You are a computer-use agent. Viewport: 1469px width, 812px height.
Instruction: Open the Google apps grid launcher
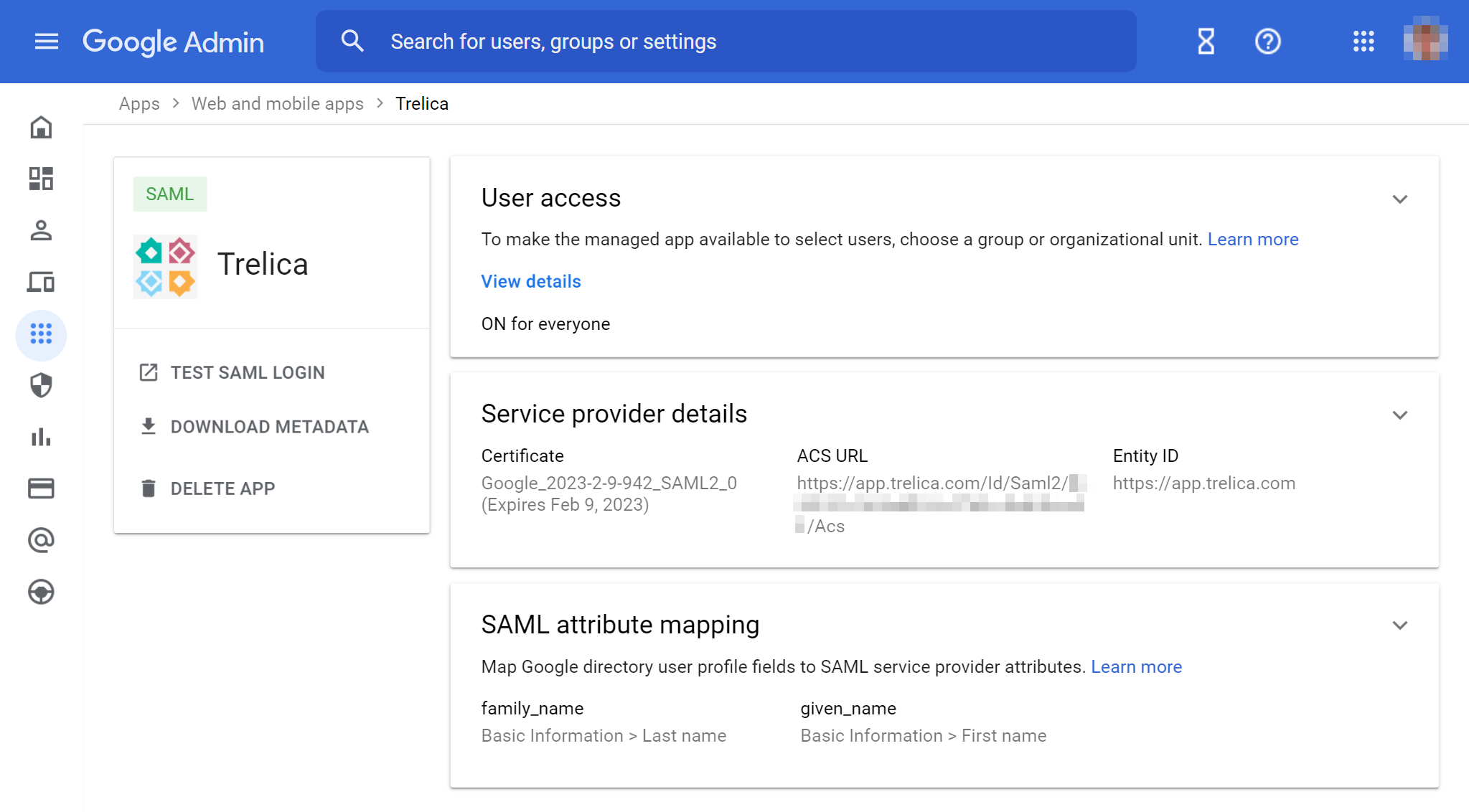1364,41
